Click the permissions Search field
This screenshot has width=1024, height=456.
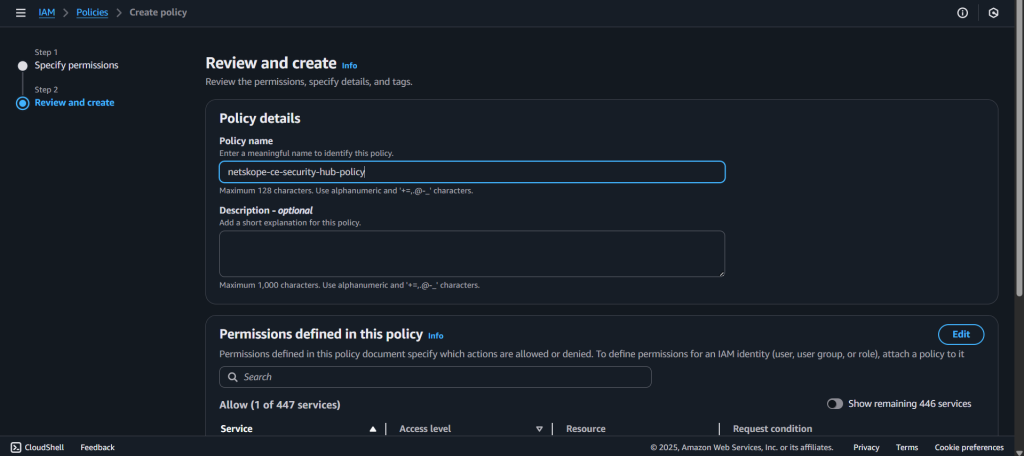(x=435, y=377)
